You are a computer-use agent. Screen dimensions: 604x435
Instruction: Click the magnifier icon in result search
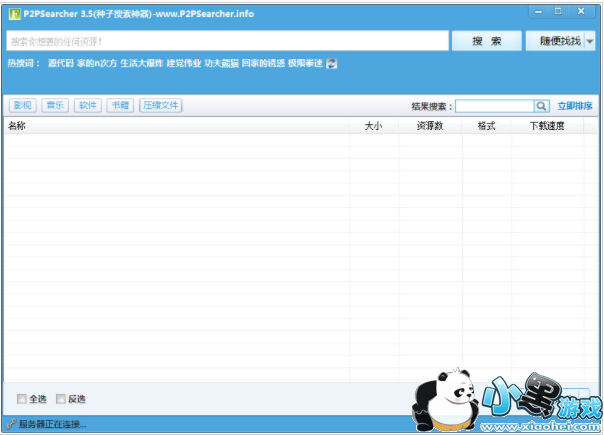(541, 106)
